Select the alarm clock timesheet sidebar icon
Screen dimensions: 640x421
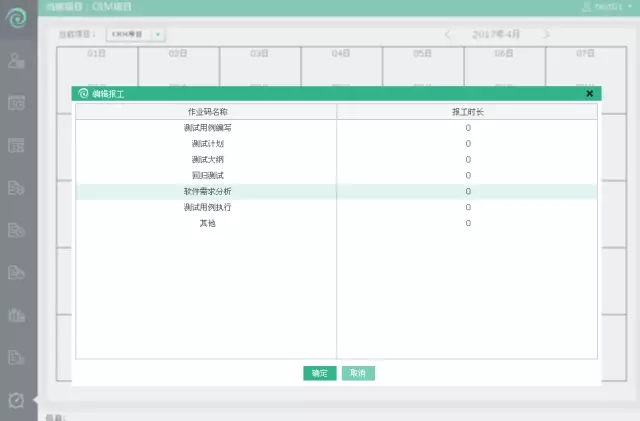[16, 400]
